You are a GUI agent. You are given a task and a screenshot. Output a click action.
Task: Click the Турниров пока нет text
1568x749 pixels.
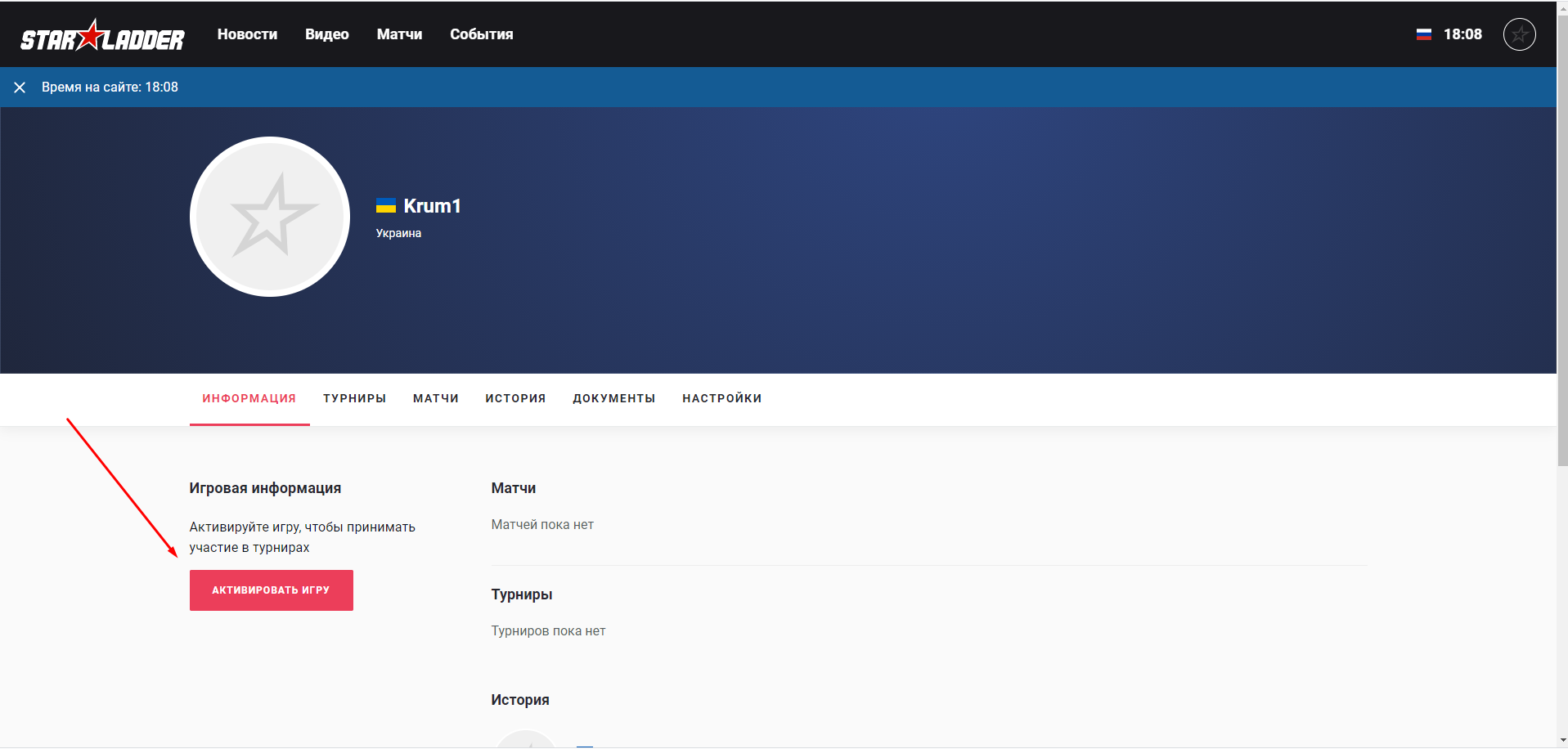click(548, 631)
